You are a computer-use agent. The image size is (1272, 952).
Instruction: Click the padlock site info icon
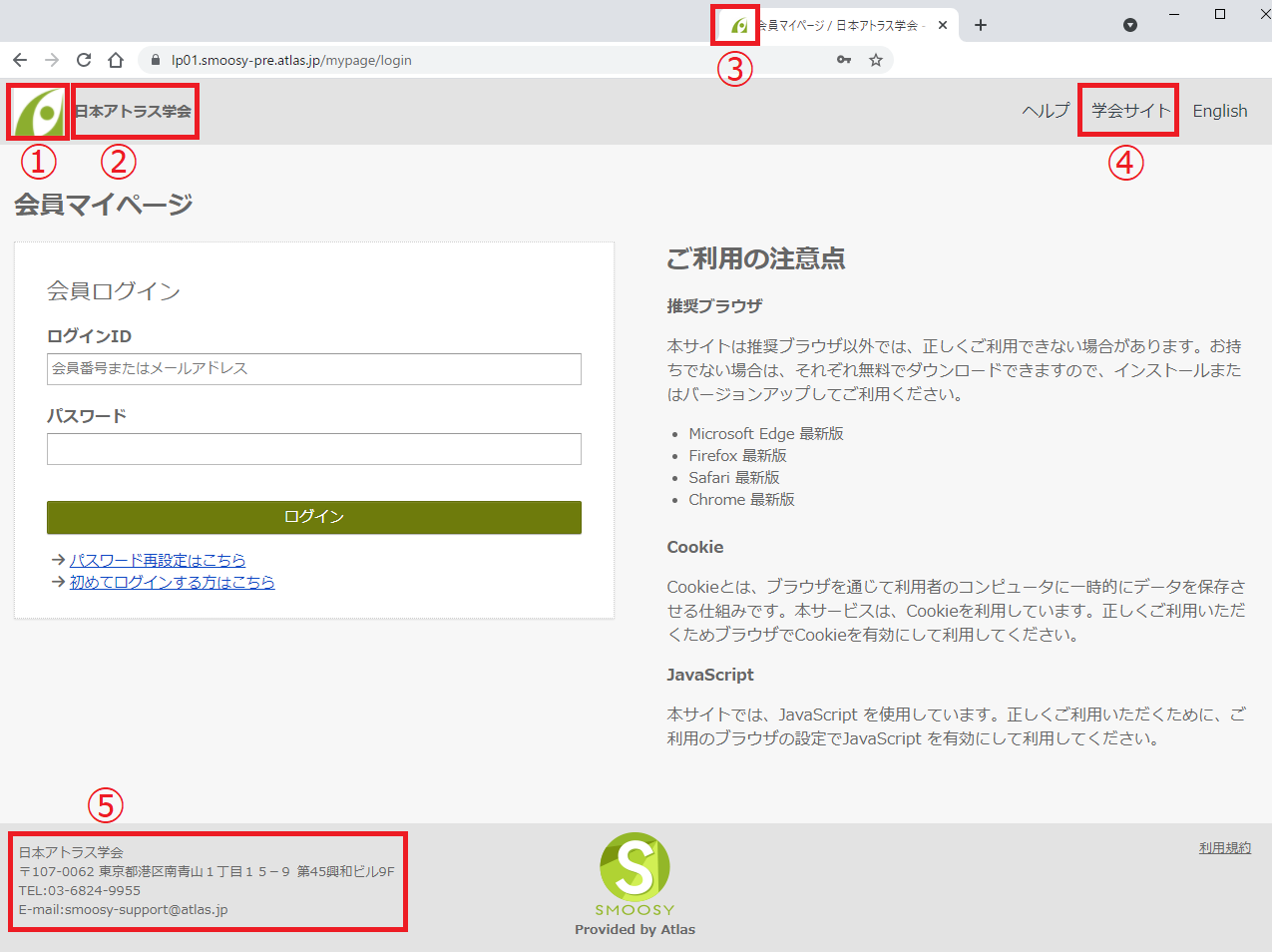155,60
